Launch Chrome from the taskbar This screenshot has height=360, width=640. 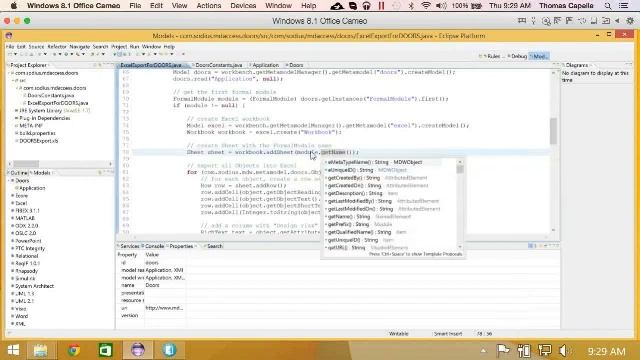tap(74, 350)
